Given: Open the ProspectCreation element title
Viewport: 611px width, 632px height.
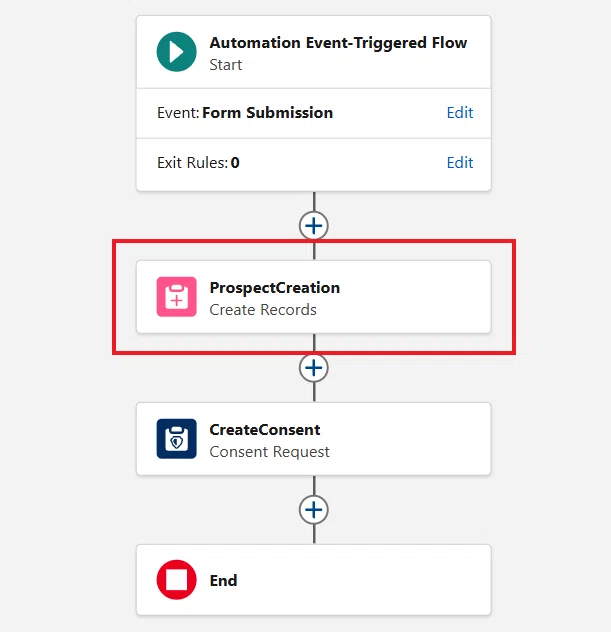Looking at the screenshot, I should tap(274, 288).
